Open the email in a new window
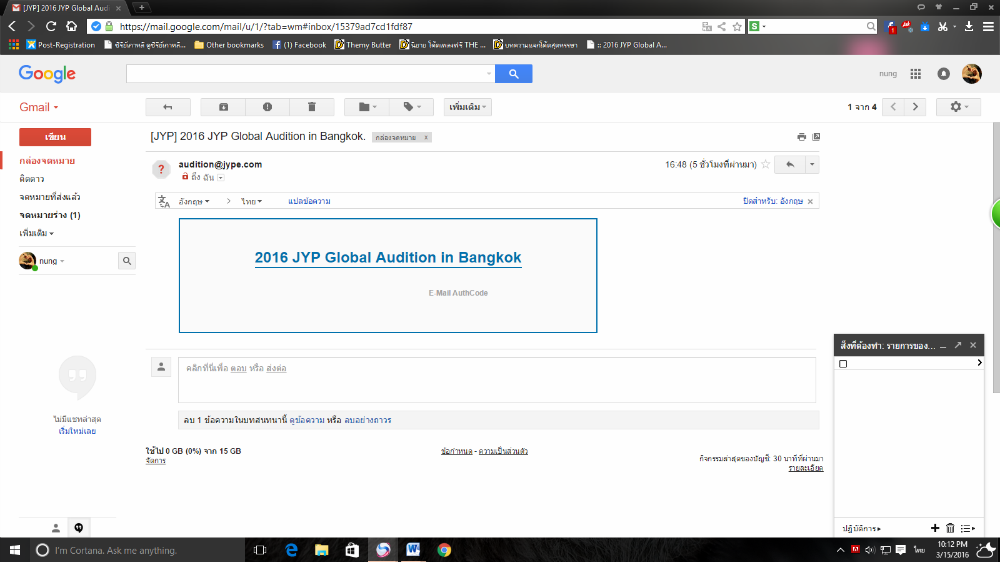 [816, 137]
